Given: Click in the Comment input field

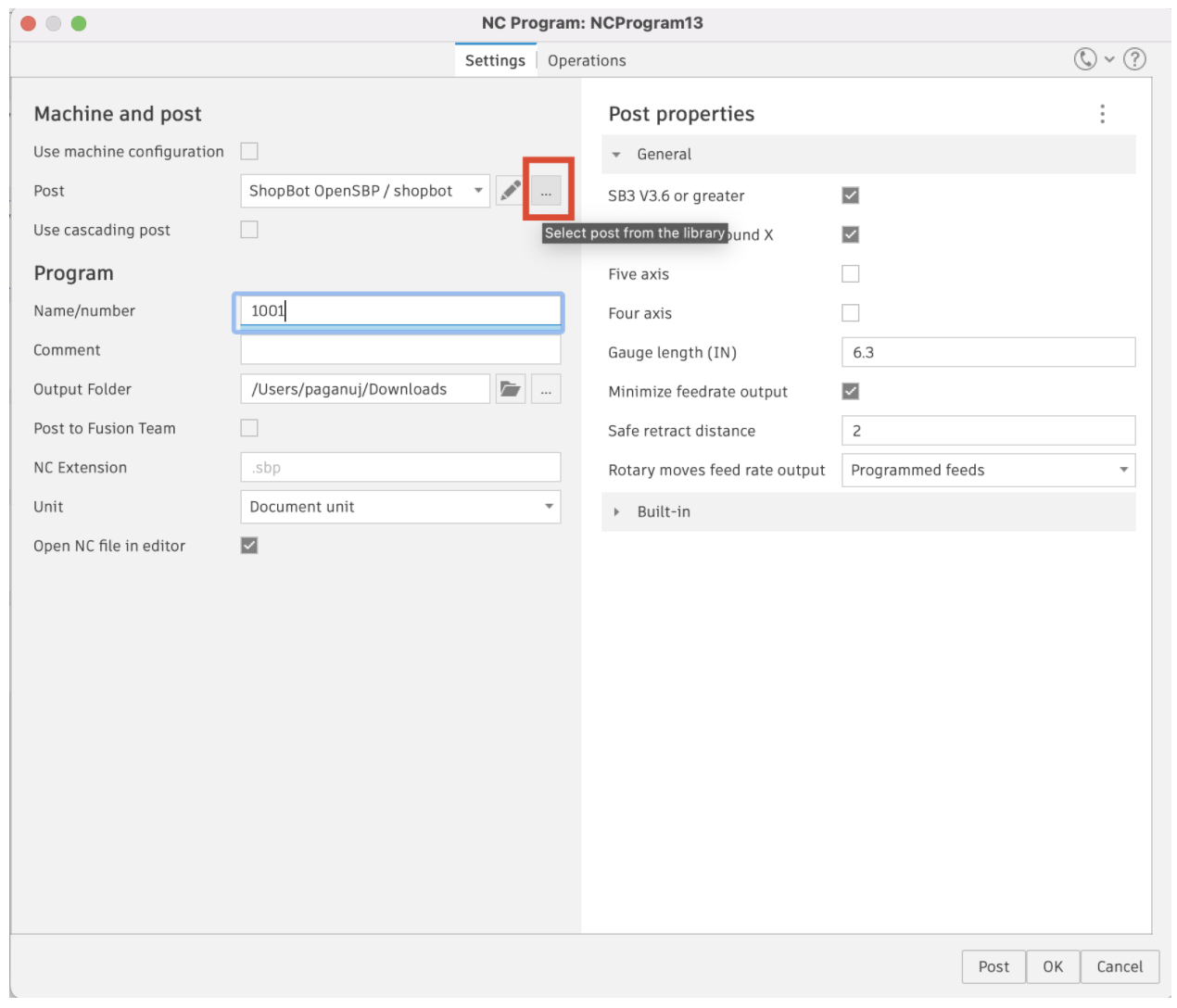Looking at the screenshot, I should click(x=399, y=350).
